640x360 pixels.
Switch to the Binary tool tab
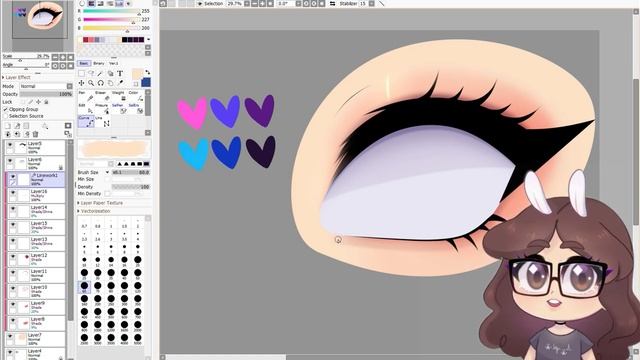click(x=99, y=63)
